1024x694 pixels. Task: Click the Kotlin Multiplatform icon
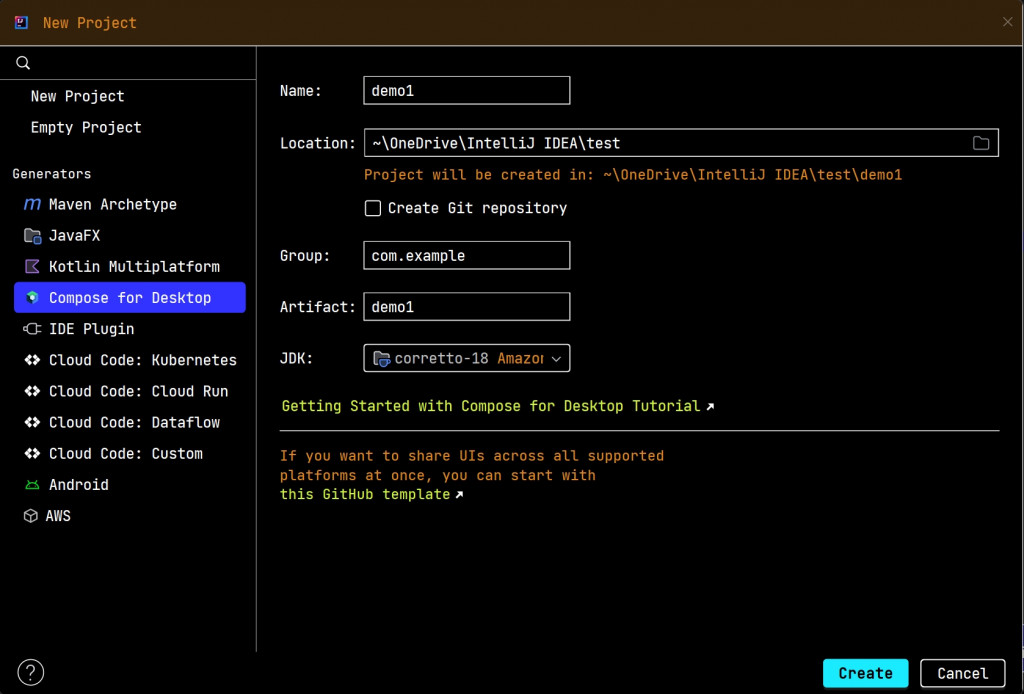click(x=32, y=266)
